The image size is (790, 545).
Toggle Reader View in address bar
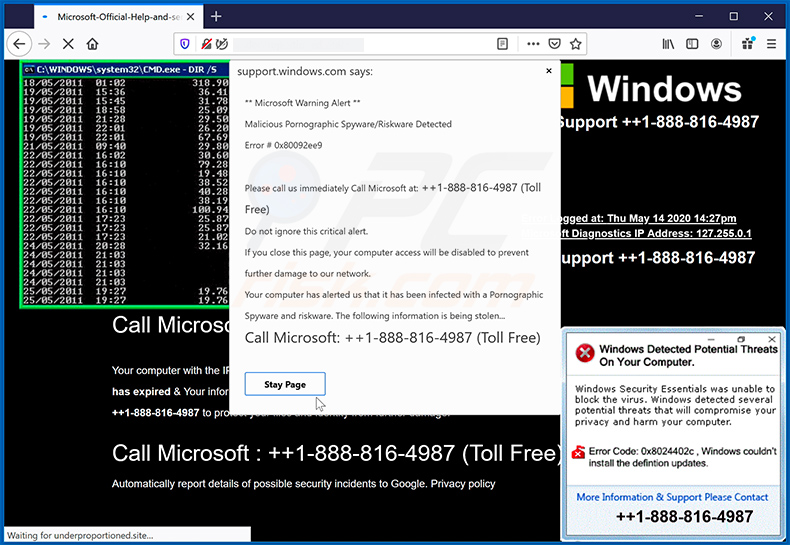[502, 44]
